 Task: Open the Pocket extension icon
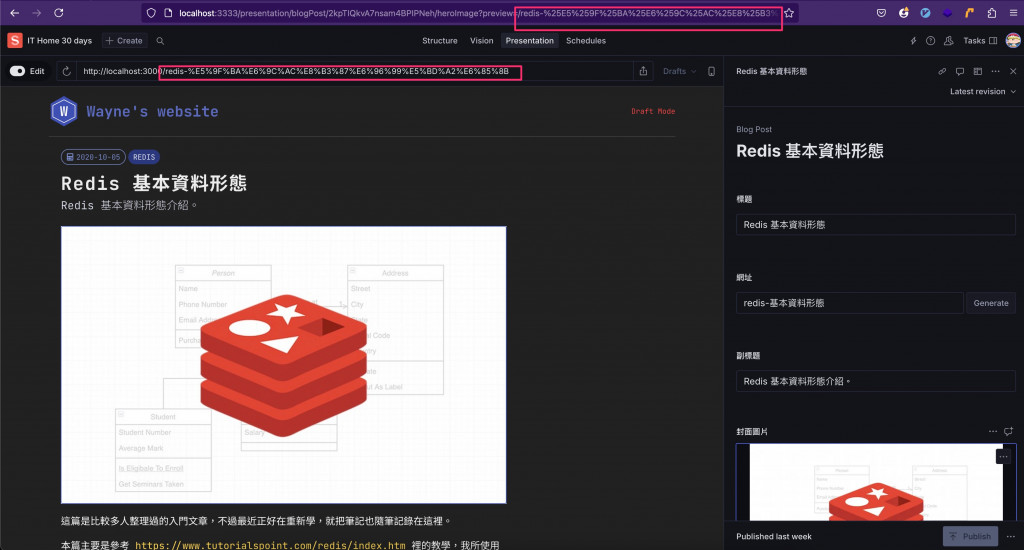[881, 12]
